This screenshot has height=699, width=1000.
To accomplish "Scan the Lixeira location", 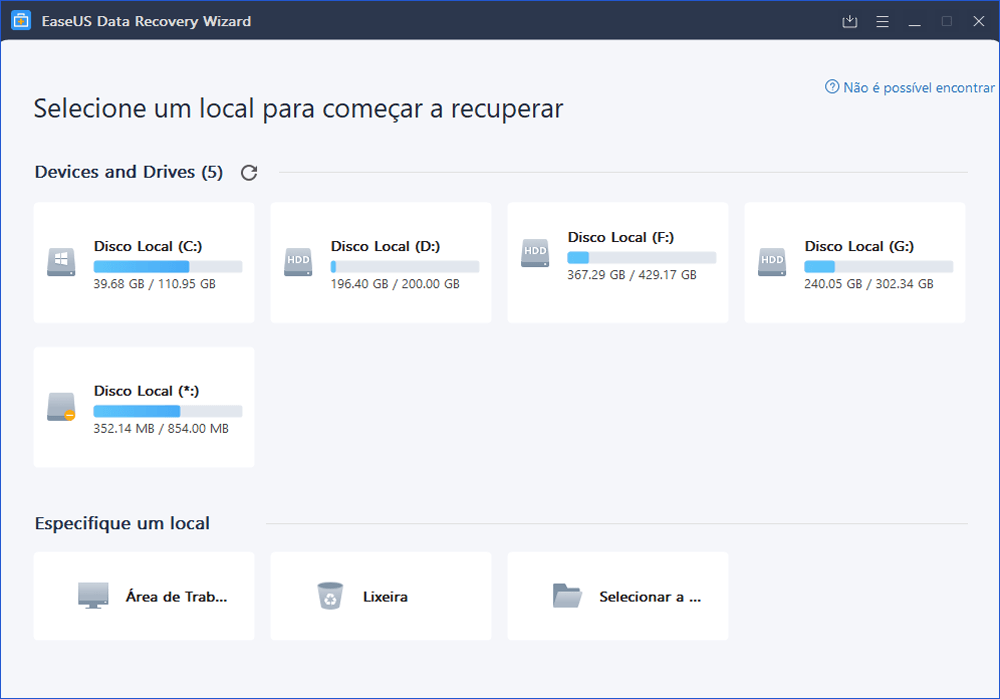I will click(380, 595).
